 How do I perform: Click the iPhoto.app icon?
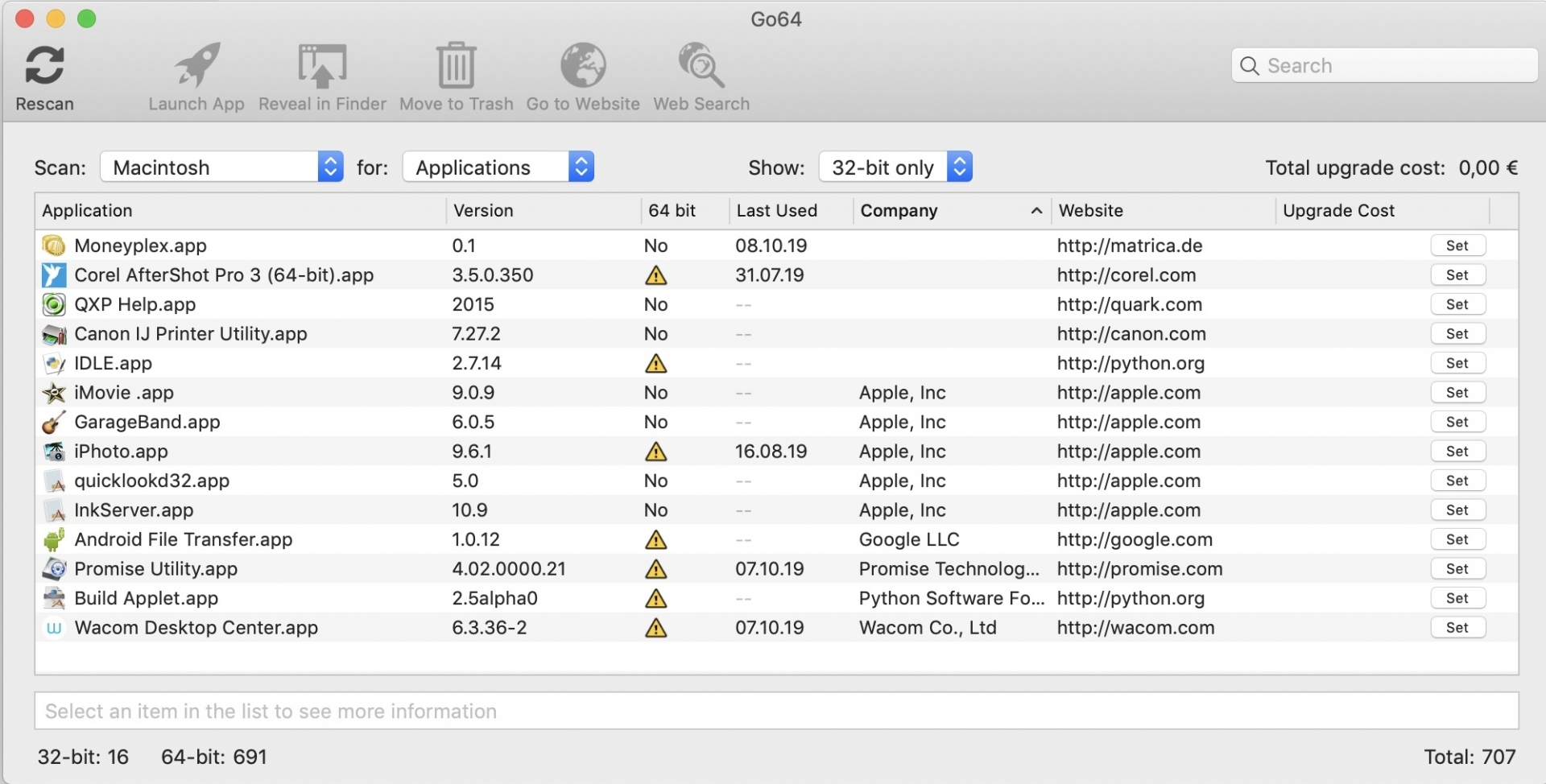54,452
